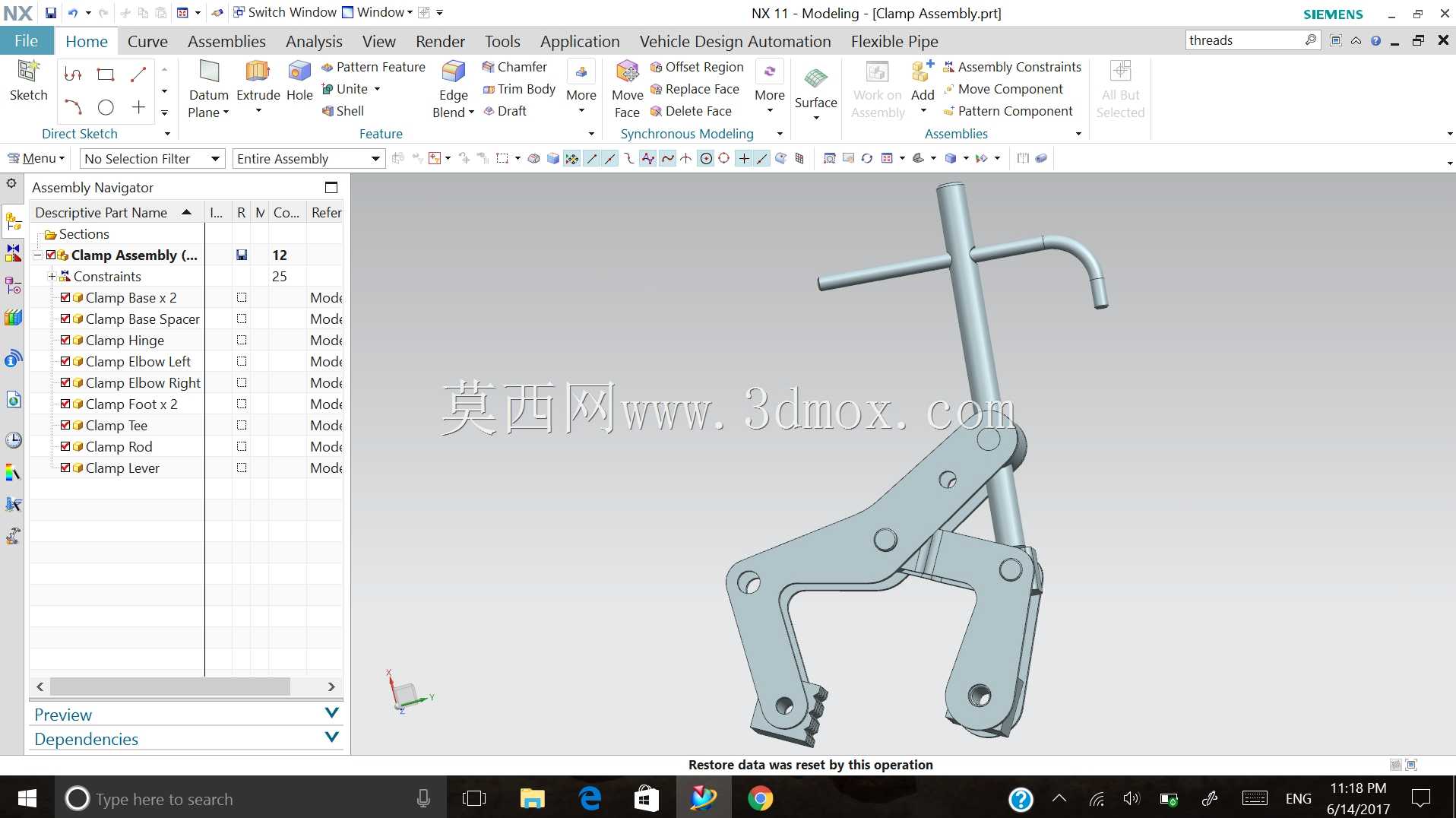Open Chrome from the Windows taskbar
1456x818 pixels.
[x=760, y=798]
